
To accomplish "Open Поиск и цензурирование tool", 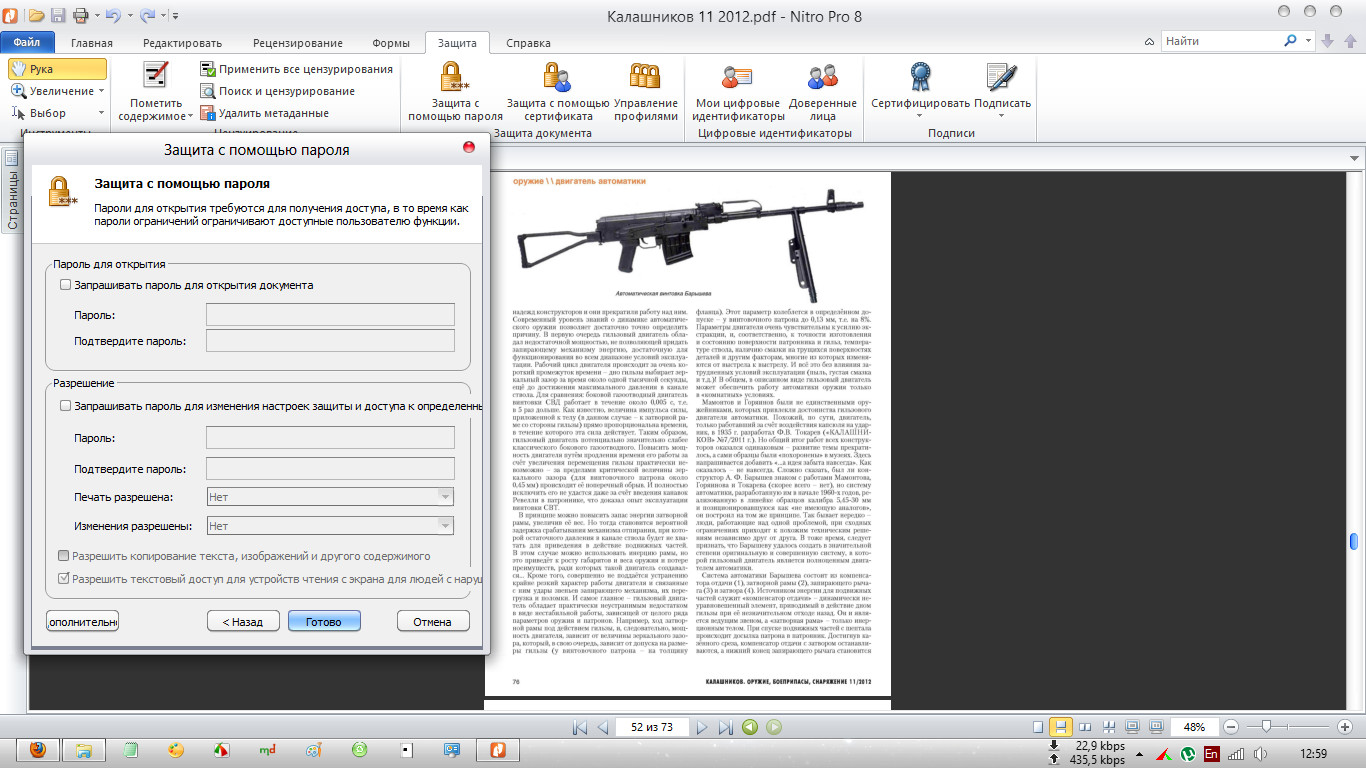I will [x=277, y=91].
